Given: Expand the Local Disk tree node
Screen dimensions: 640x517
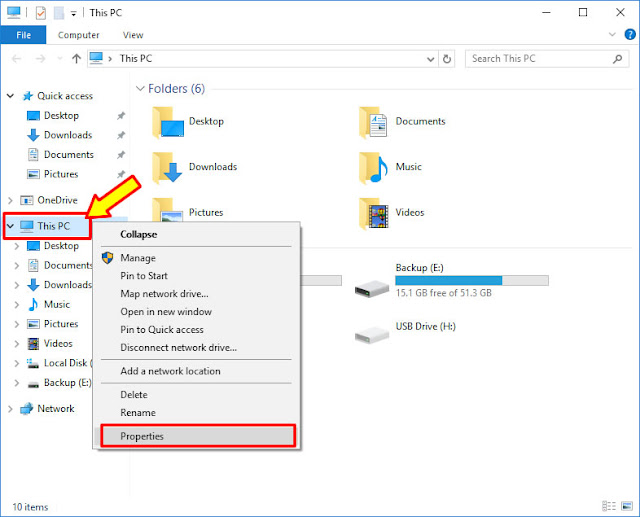Looking at the screenshot, I should click(x=17, y=363).
